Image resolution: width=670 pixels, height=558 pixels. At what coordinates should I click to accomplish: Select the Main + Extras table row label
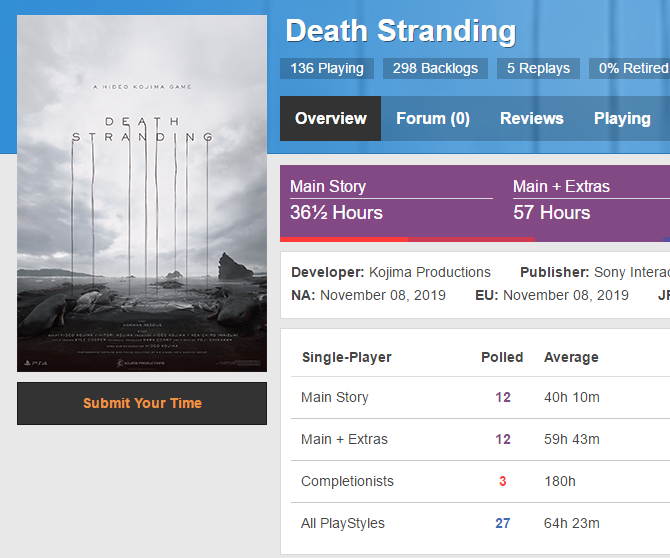pos(344,439)
